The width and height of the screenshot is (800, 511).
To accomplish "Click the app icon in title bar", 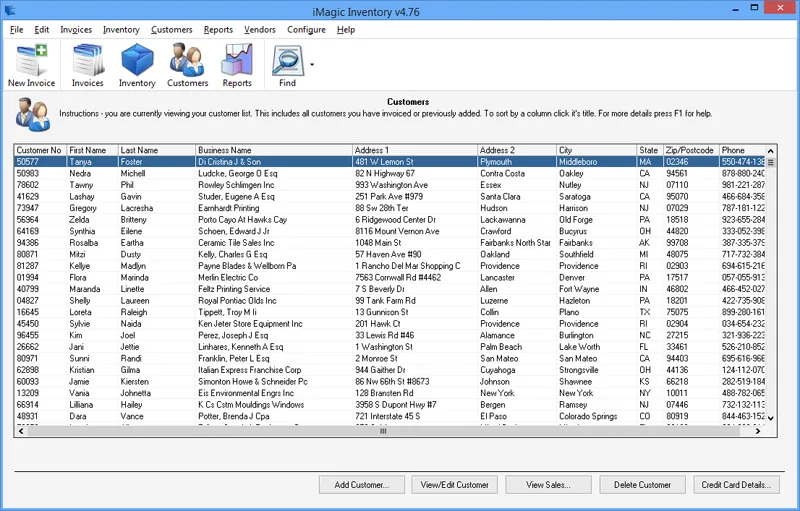I will (10, 10).
